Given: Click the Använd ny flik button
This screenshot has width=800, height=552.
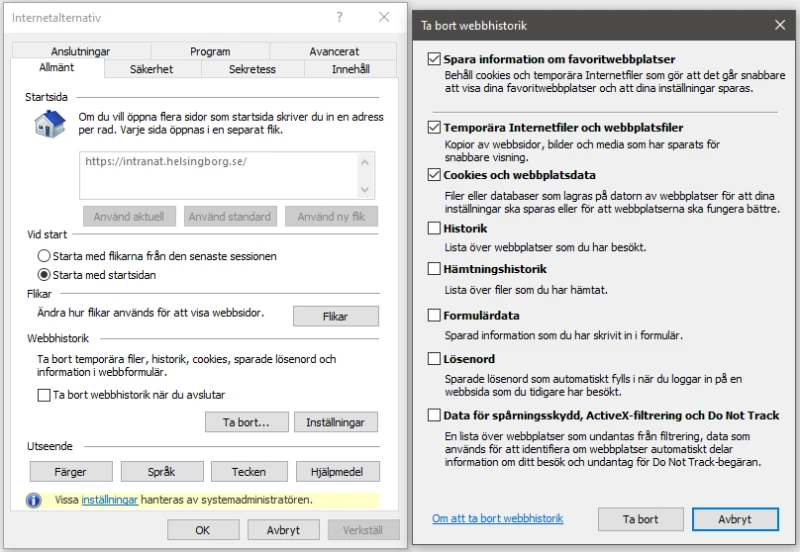Looking at the screenshot, I should (332, 216).
